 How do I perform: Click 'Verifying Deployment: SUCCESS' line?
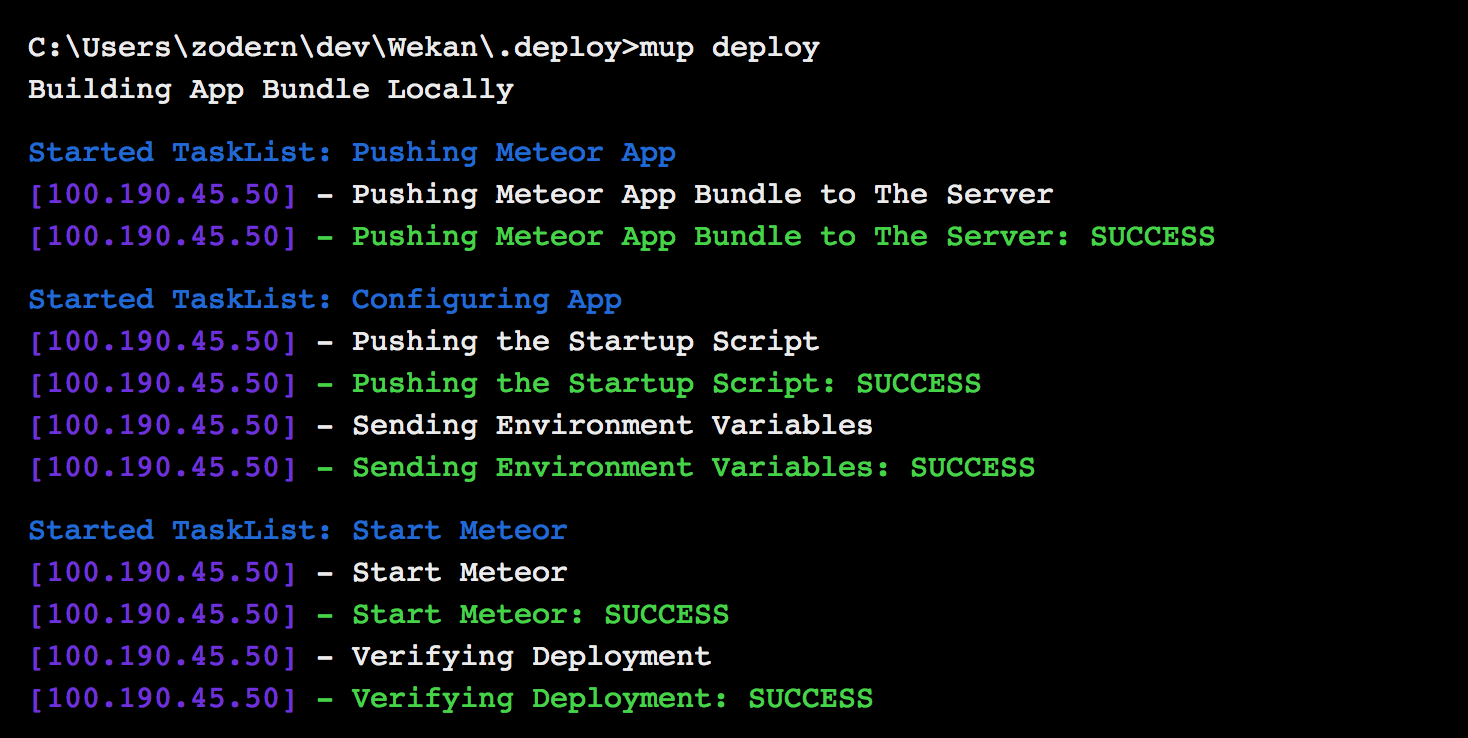(451, 698)
